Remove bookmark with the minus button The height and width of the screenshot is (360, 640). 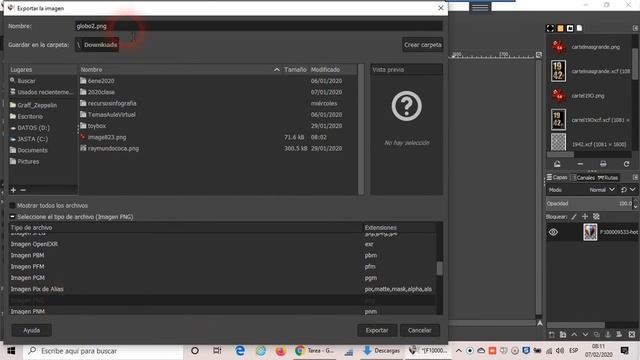(x=23, y=190)
